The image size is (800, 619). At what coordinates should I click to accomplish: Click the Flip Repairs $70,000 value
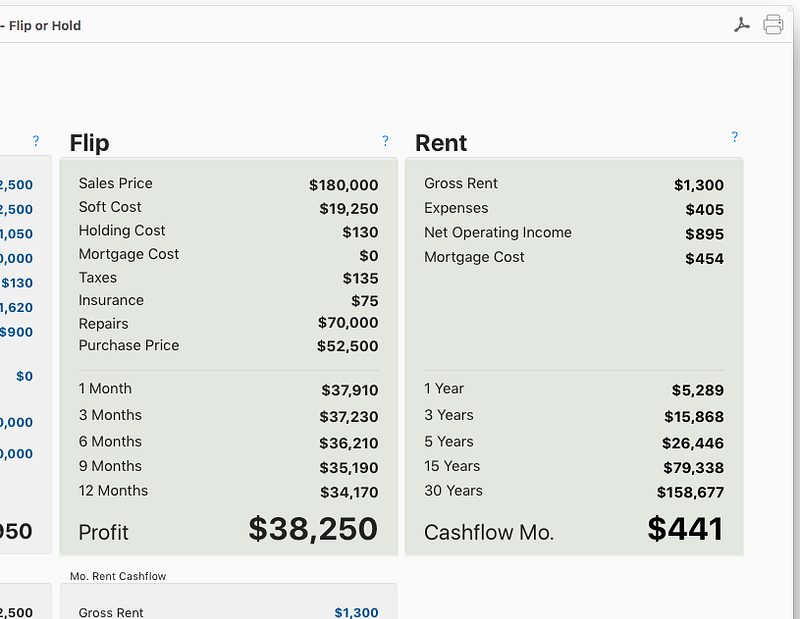(x=348, y=323)
